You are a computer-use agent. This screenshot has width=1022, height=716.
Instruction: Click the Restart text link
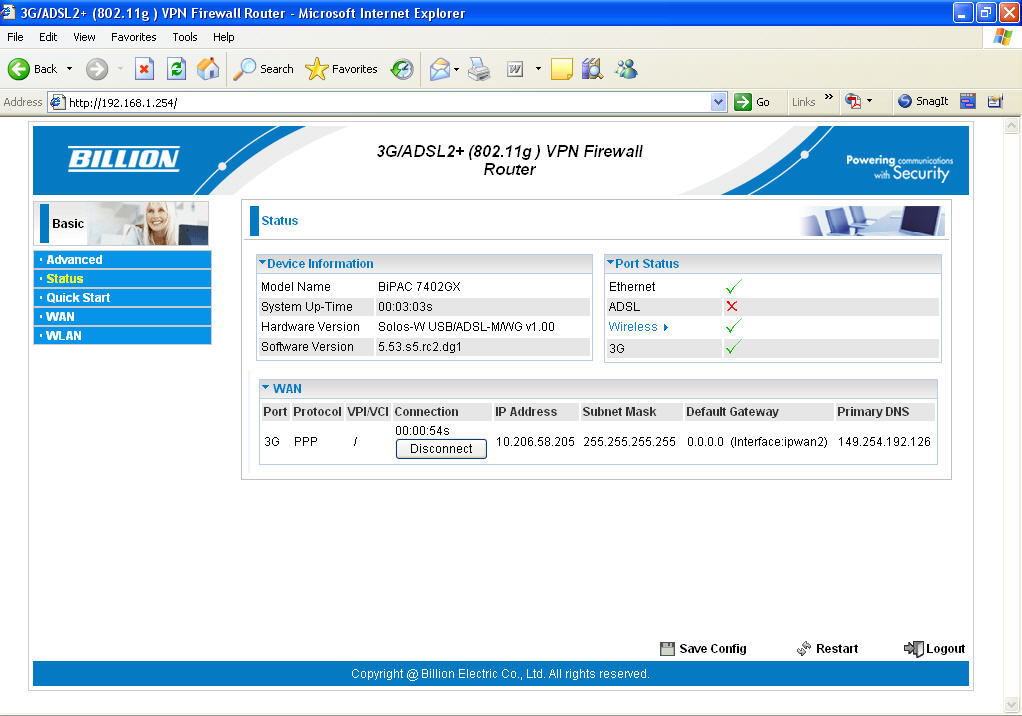tap(837, 649)
